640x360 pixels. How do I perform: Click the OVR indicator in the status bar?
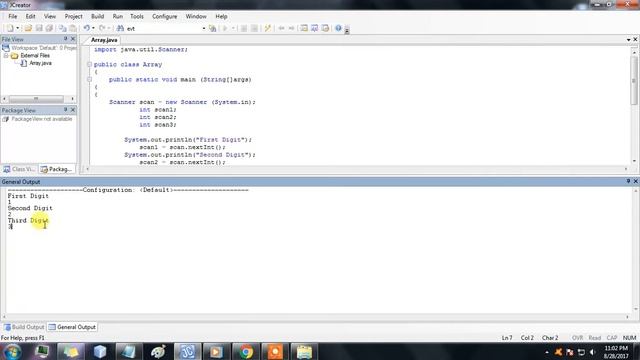(577, 338)
